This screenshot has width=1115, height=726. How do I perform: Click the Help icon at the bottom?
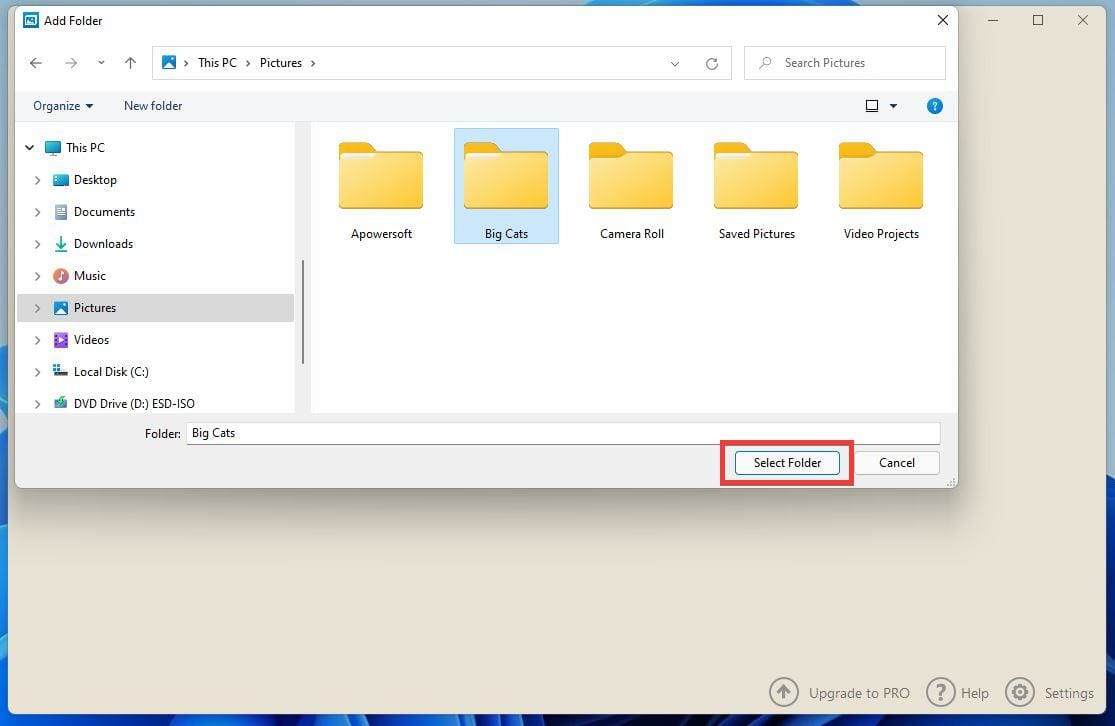(x=941, y=692)
